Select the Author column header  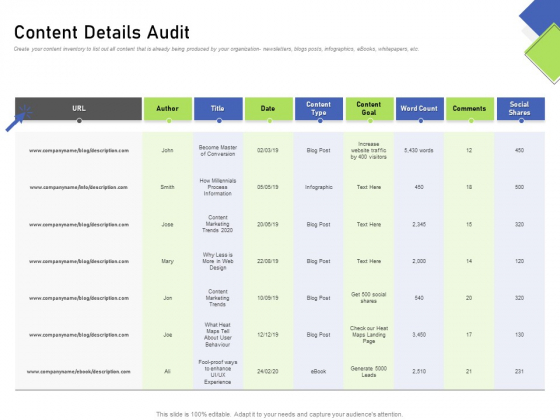pos(168,108)
